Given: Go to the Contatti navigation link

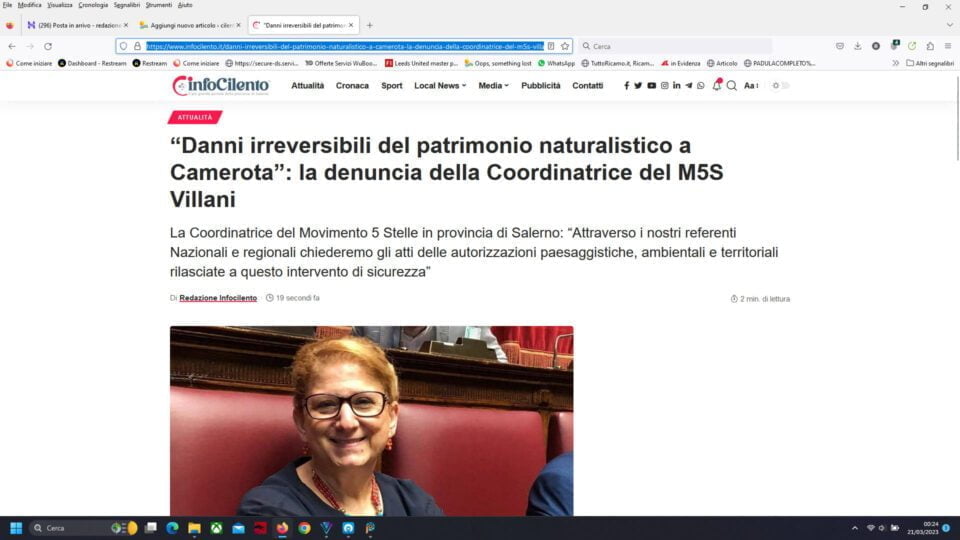Looking at the screenshot, I should (588, 86).
